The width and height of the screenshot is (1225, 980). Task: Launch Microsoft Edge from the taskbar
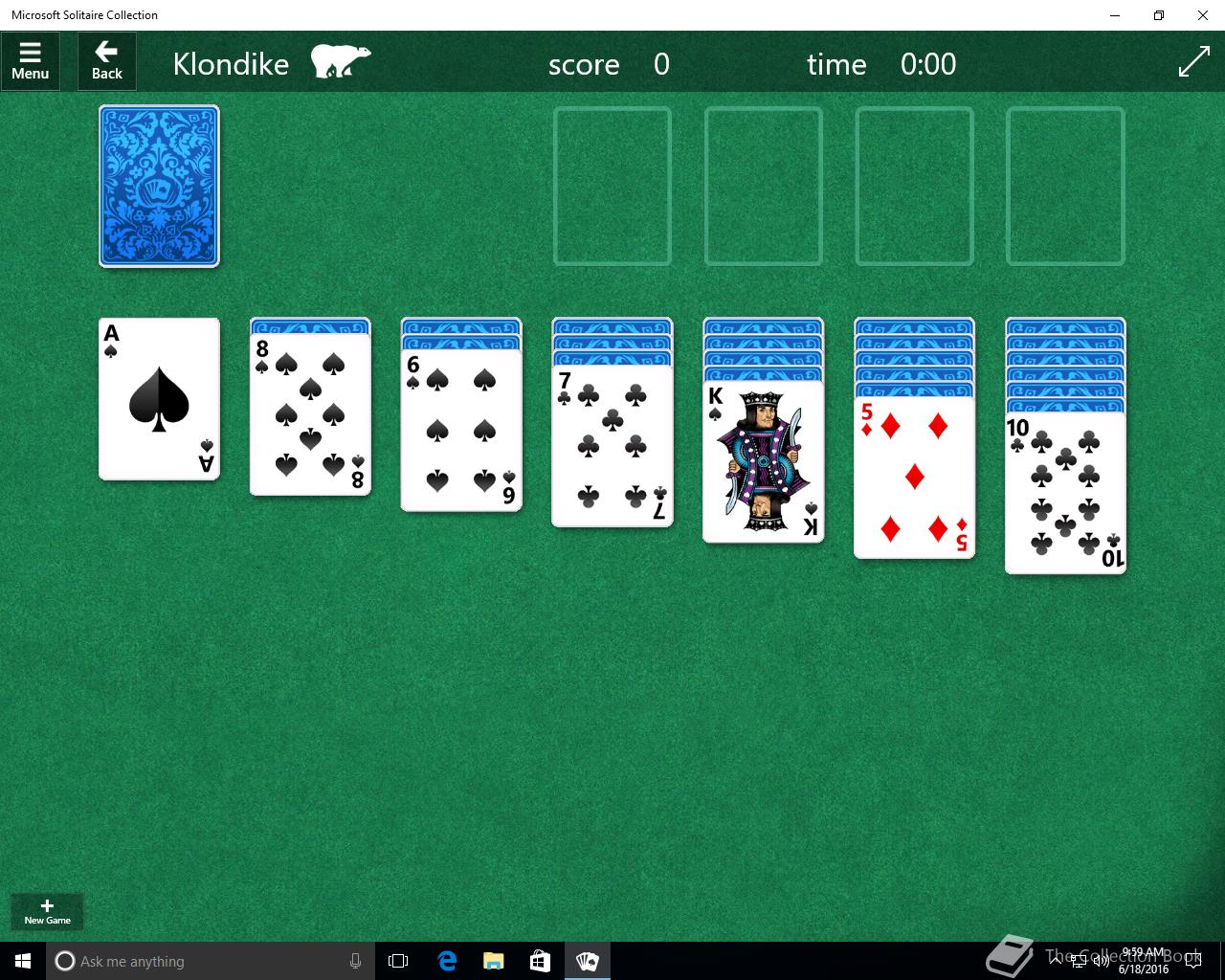pos(447,961)
